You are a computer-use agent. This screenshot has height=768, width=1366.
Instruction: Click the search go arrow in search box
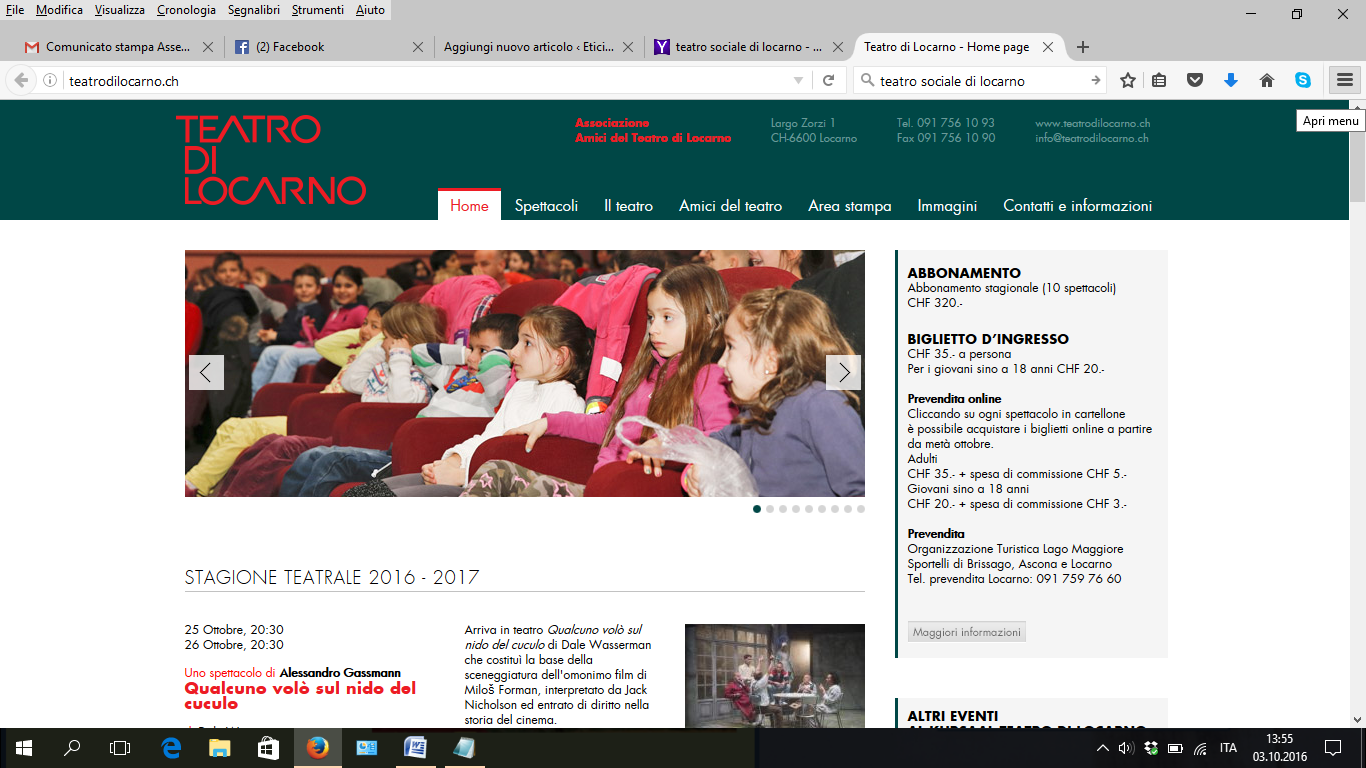pyautogui.click(x=1096, y=81)
